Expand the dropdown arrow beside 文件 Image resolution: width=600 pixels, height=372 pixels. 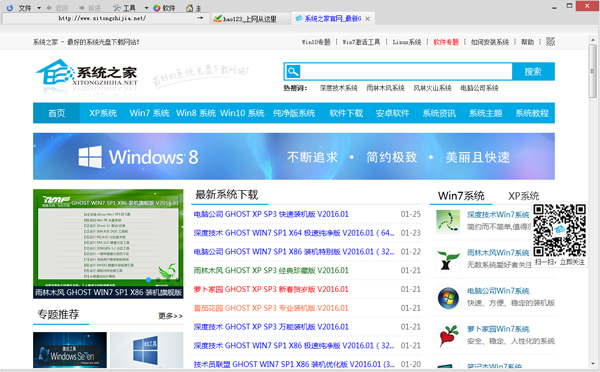(39, 8)
